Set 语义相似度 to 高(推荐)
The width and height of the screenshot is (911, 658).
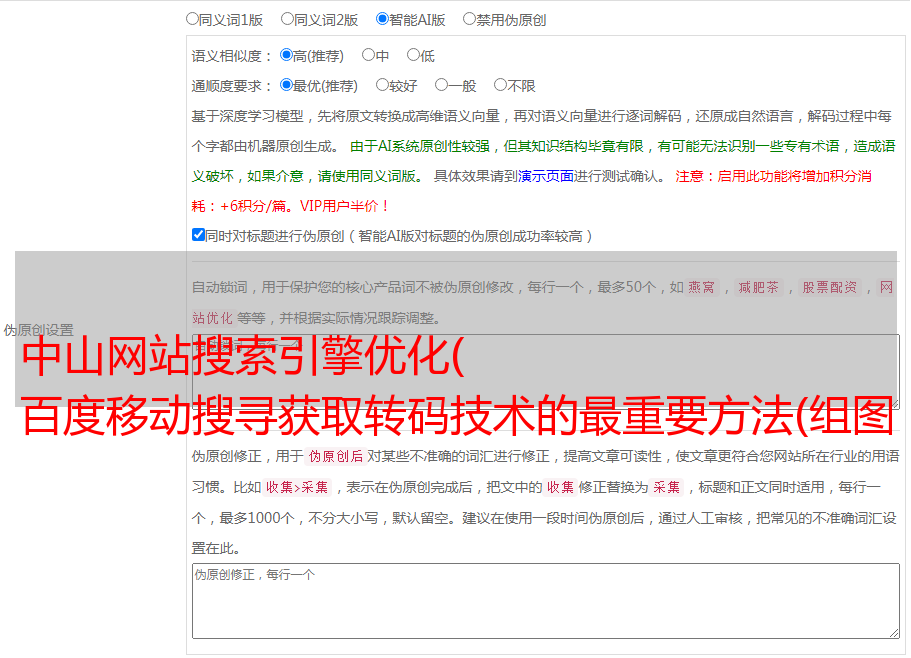(286, 55)
